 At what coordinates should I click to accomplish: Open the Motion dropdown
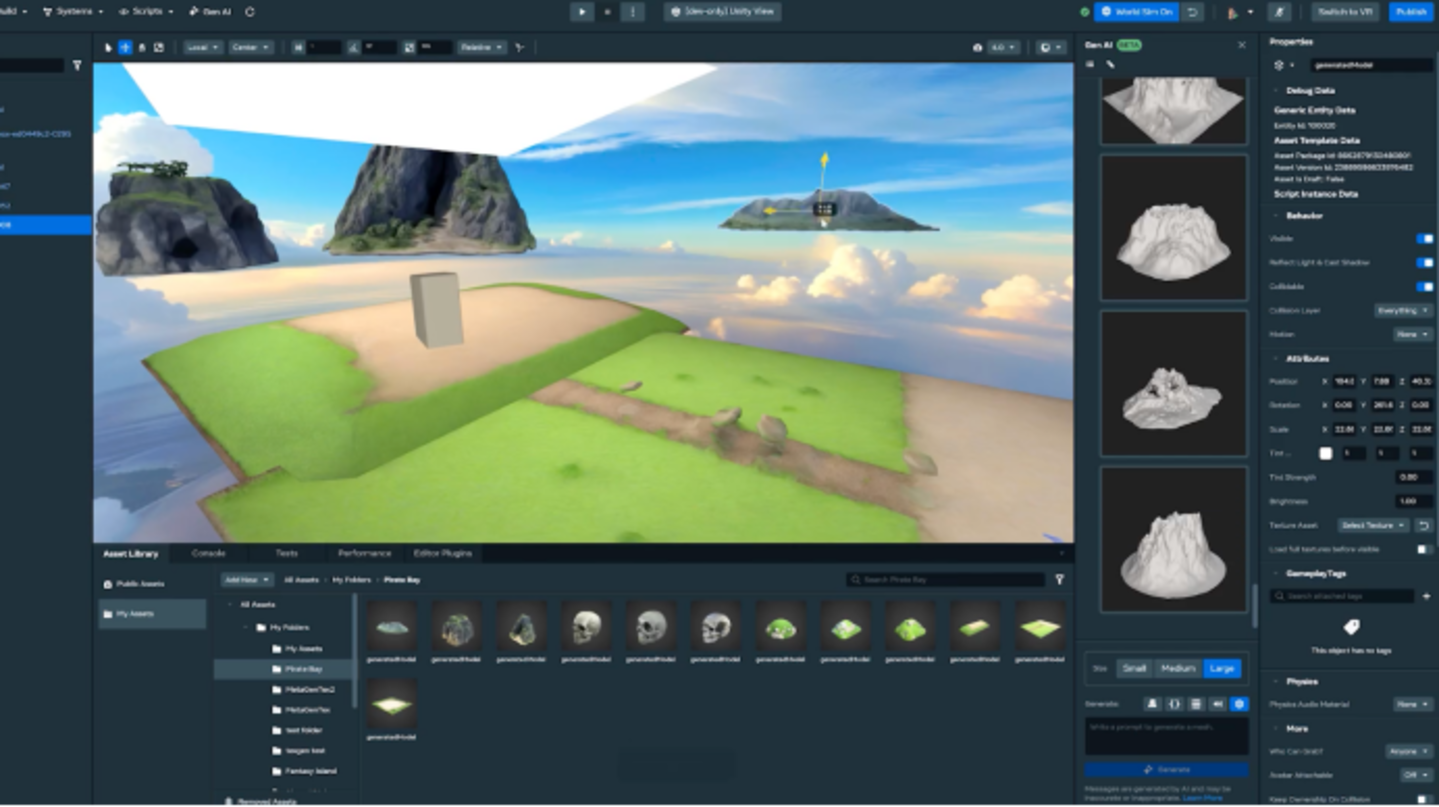point(1412,335)
